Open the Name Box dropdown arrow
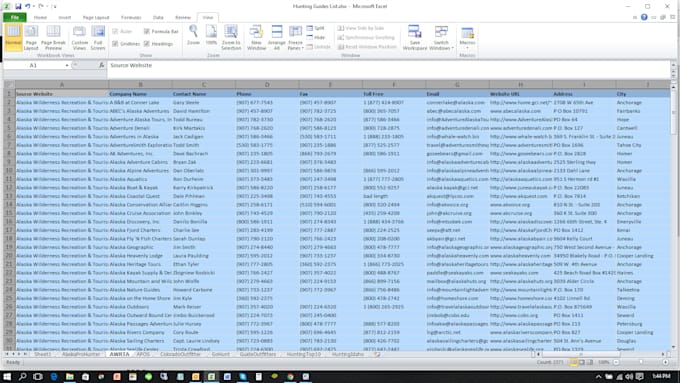This screenshot has height=383, width=680. (67, 65)
